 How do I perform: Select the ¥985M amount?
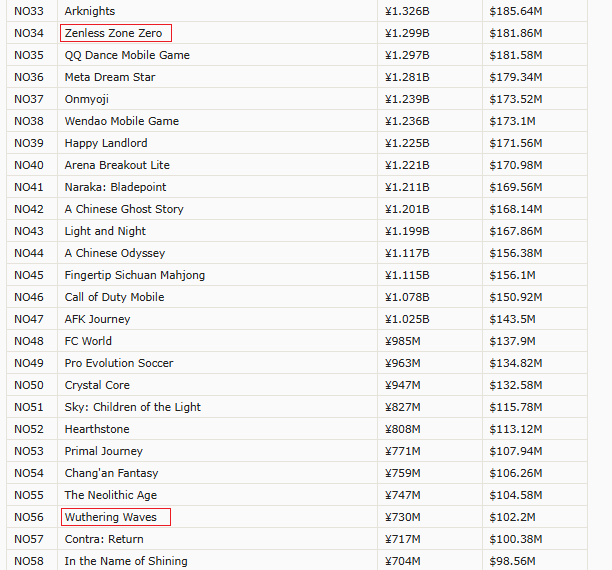click(x=403, y=341)
